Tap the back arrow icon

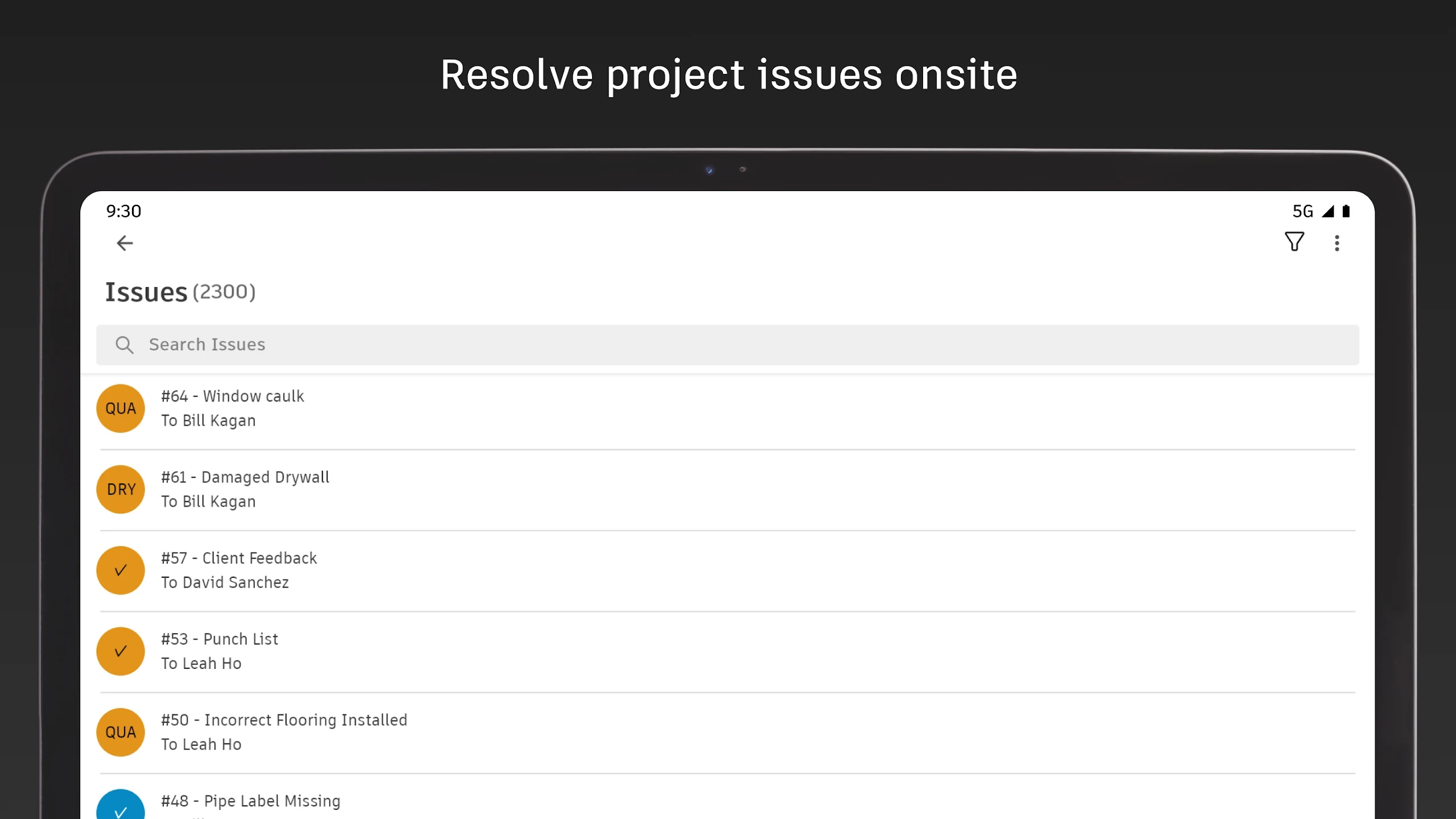coord(125,243)
